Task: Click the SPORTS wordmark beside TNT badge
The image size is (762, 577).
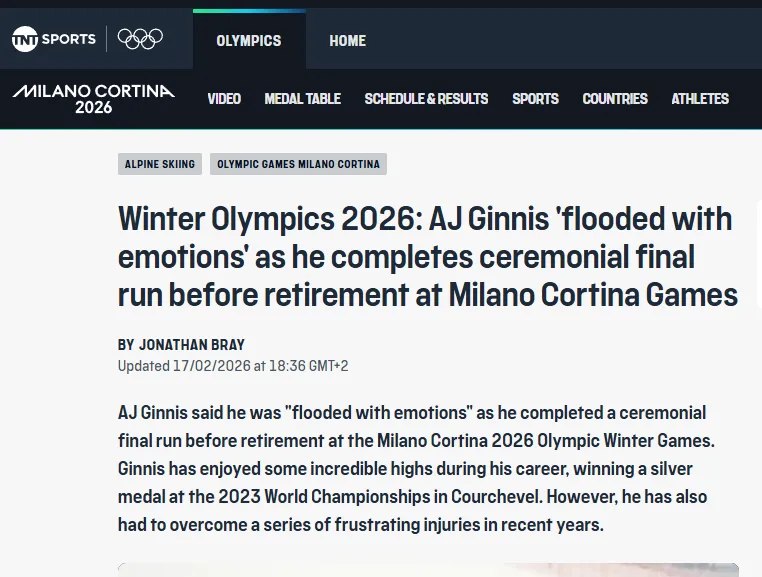Action: 69,39
